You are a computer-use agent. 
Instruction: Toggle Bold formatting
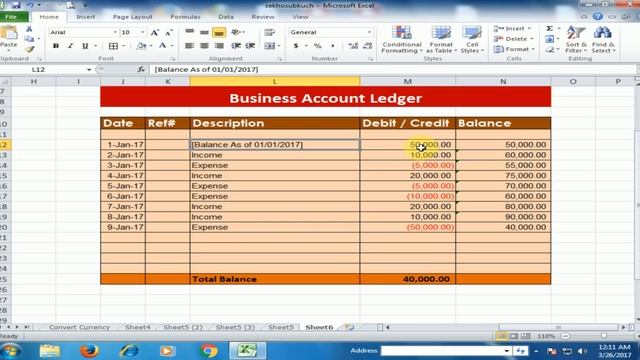coord(56,46)
